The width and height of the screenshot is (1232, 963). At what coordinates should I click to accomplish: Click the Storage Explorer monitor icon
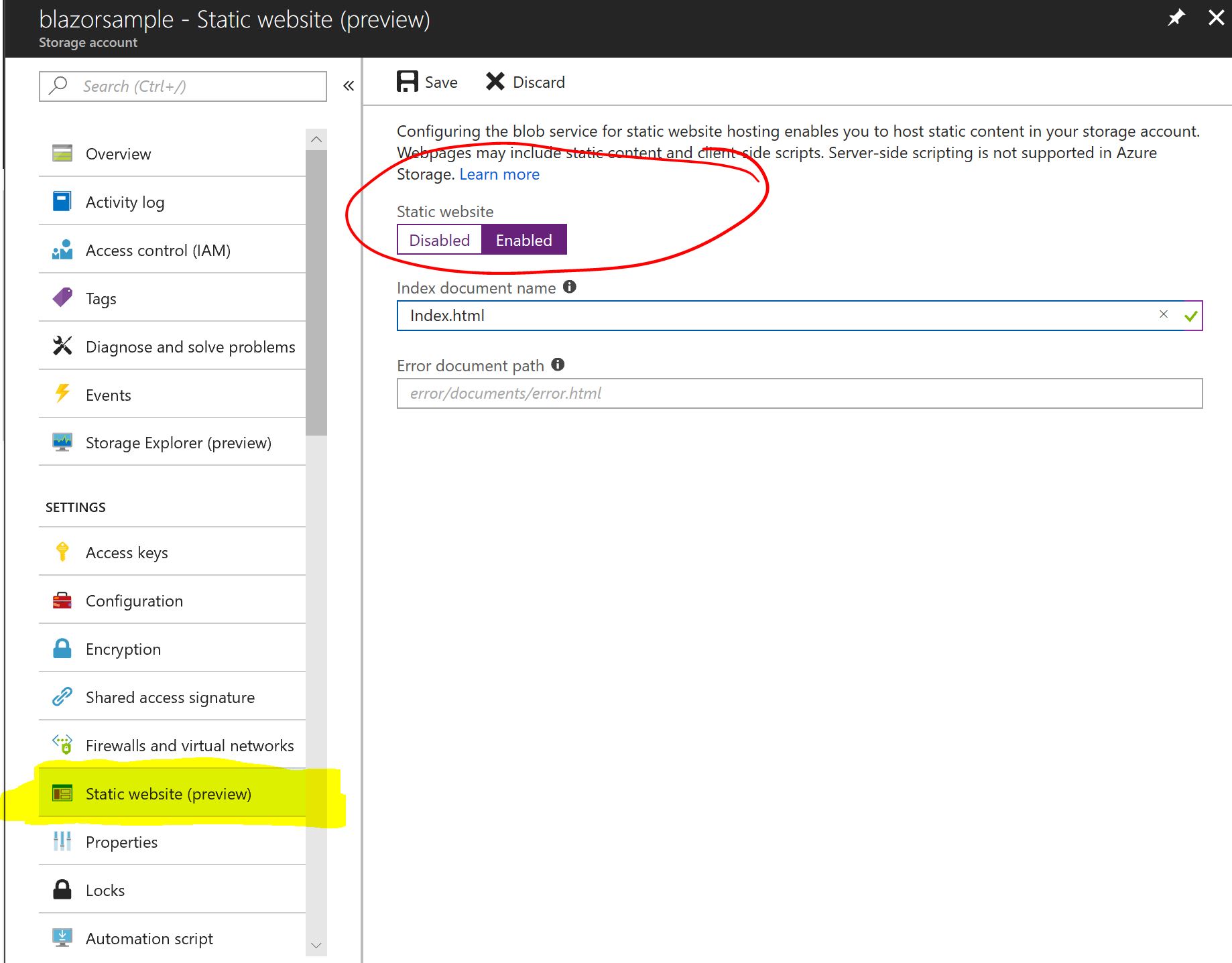click(x=62, y=442)
